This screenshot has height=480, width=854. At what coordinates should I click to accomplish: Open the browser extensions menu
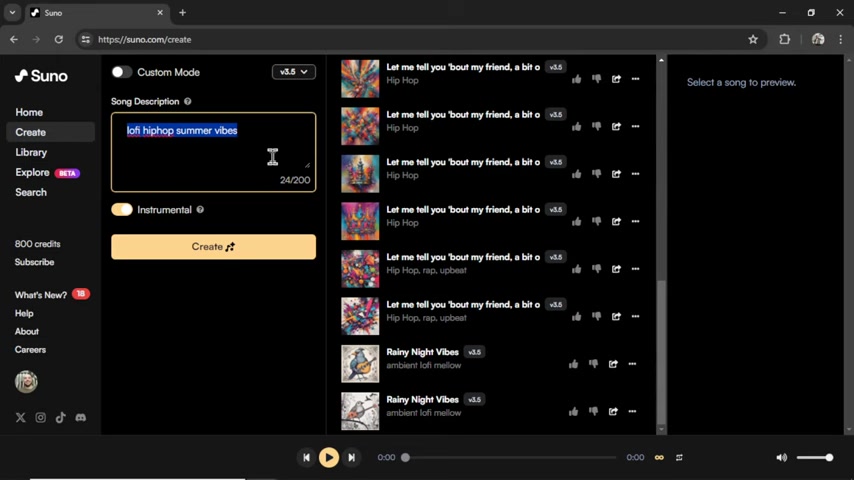click(784, 39)
